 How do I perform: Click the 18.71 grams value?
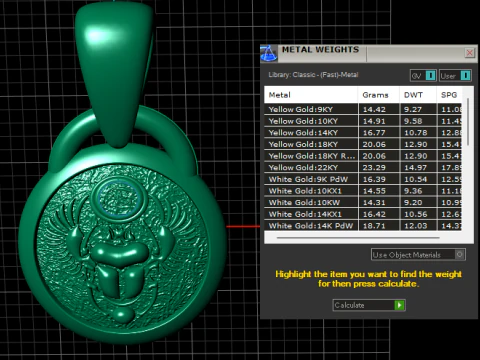click(374, 226)
